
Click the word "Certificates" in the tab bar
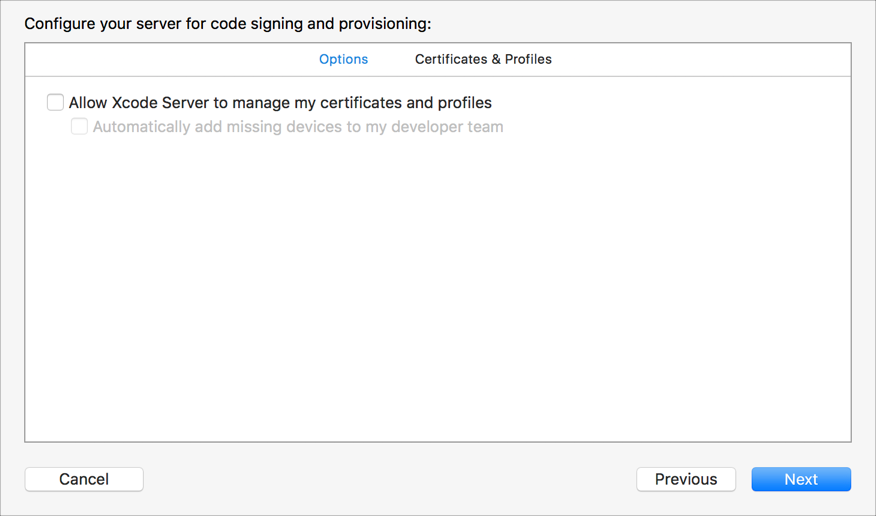click(x=450, y=59)
